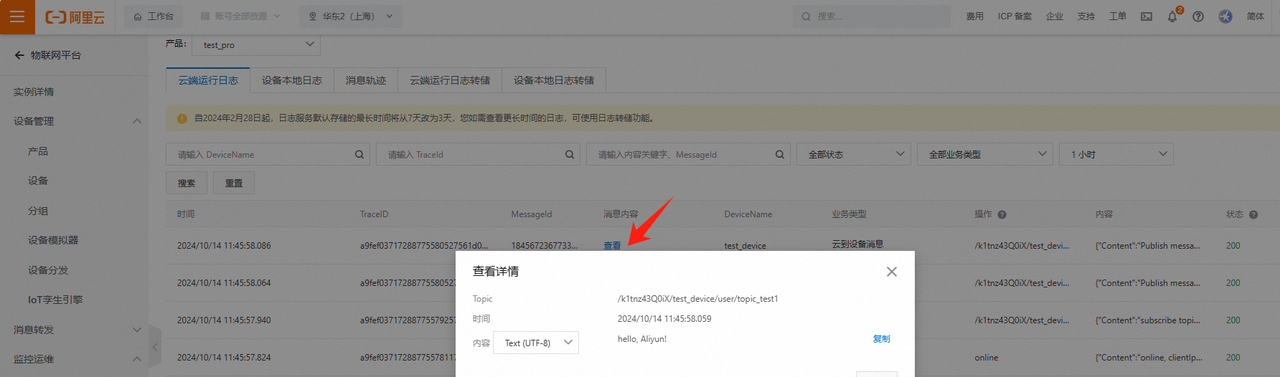Open the 1 小时 time range dropdown
This screenshot has height=377, width=1280.
[1116, 155]
